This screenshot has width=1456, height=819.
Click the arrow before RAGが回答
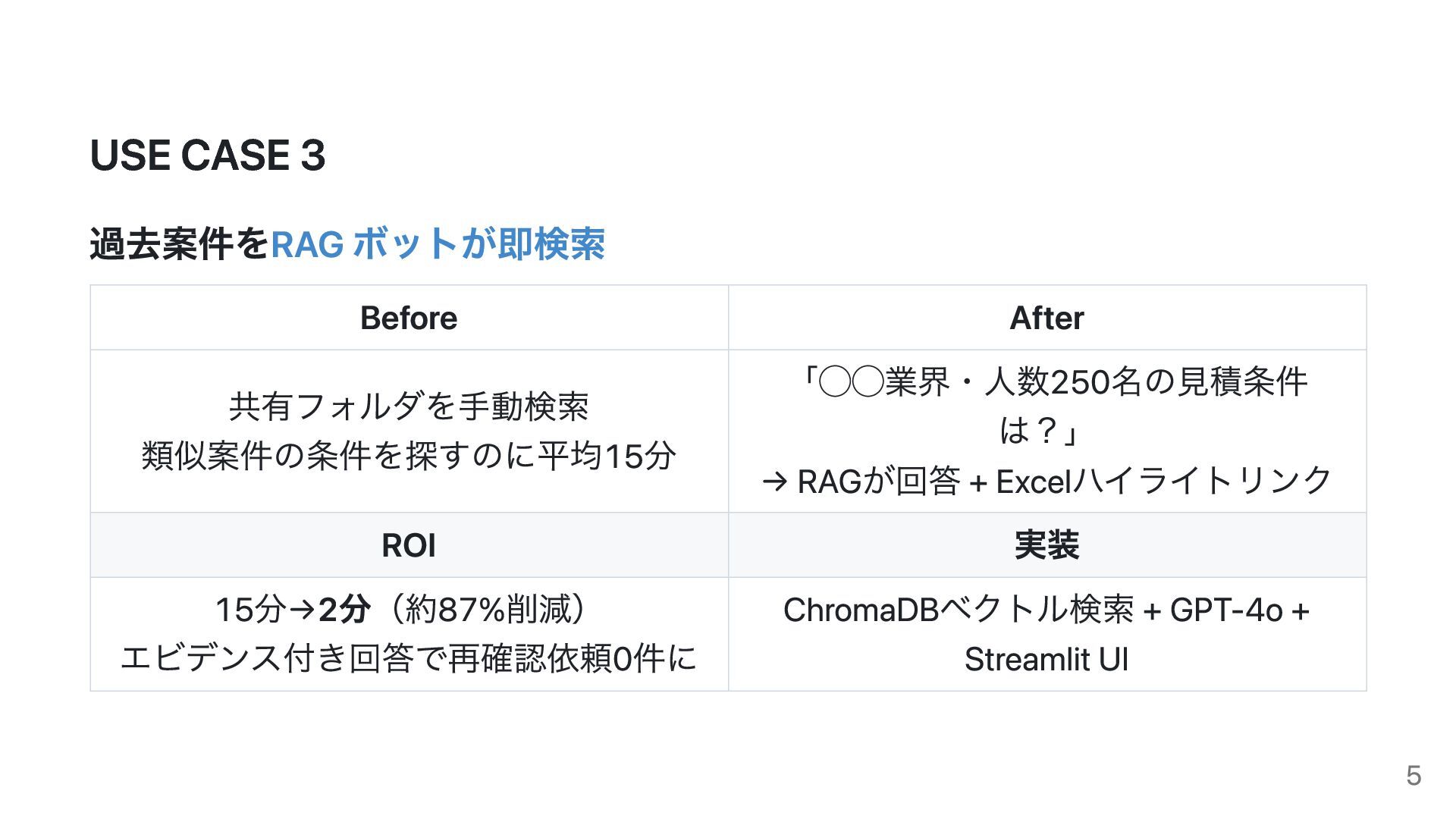click(x=775, y=482)
